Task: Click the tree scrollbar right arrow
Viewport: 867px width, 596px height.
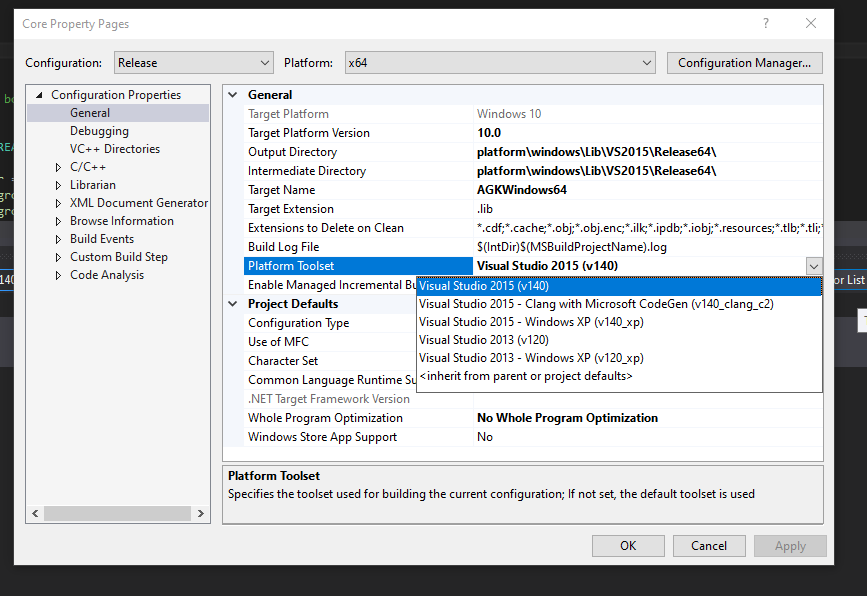Action: coord(201,514)
